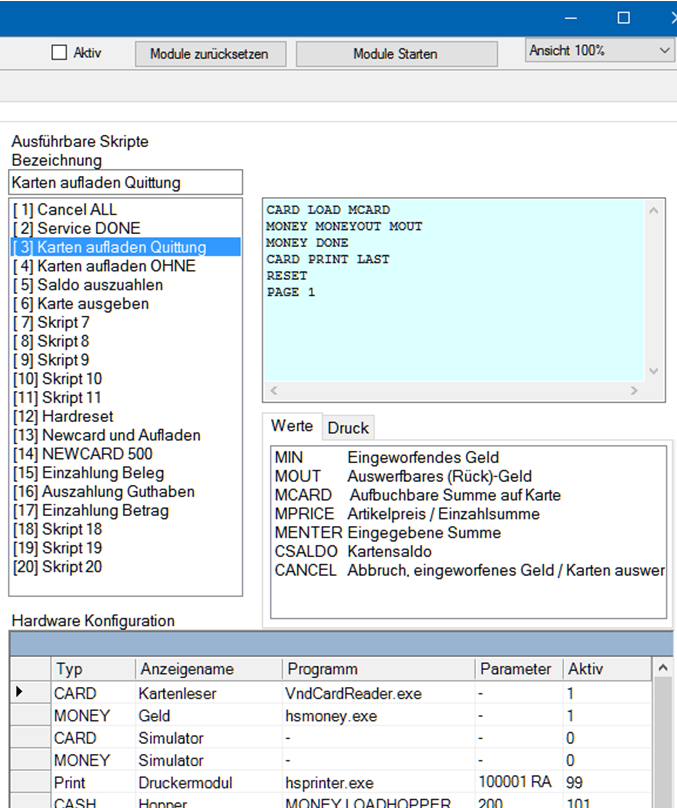Click script editor scroll right arrow
Image resolution: width=677 pixels, height=808 pixels.
pos(634,391)
